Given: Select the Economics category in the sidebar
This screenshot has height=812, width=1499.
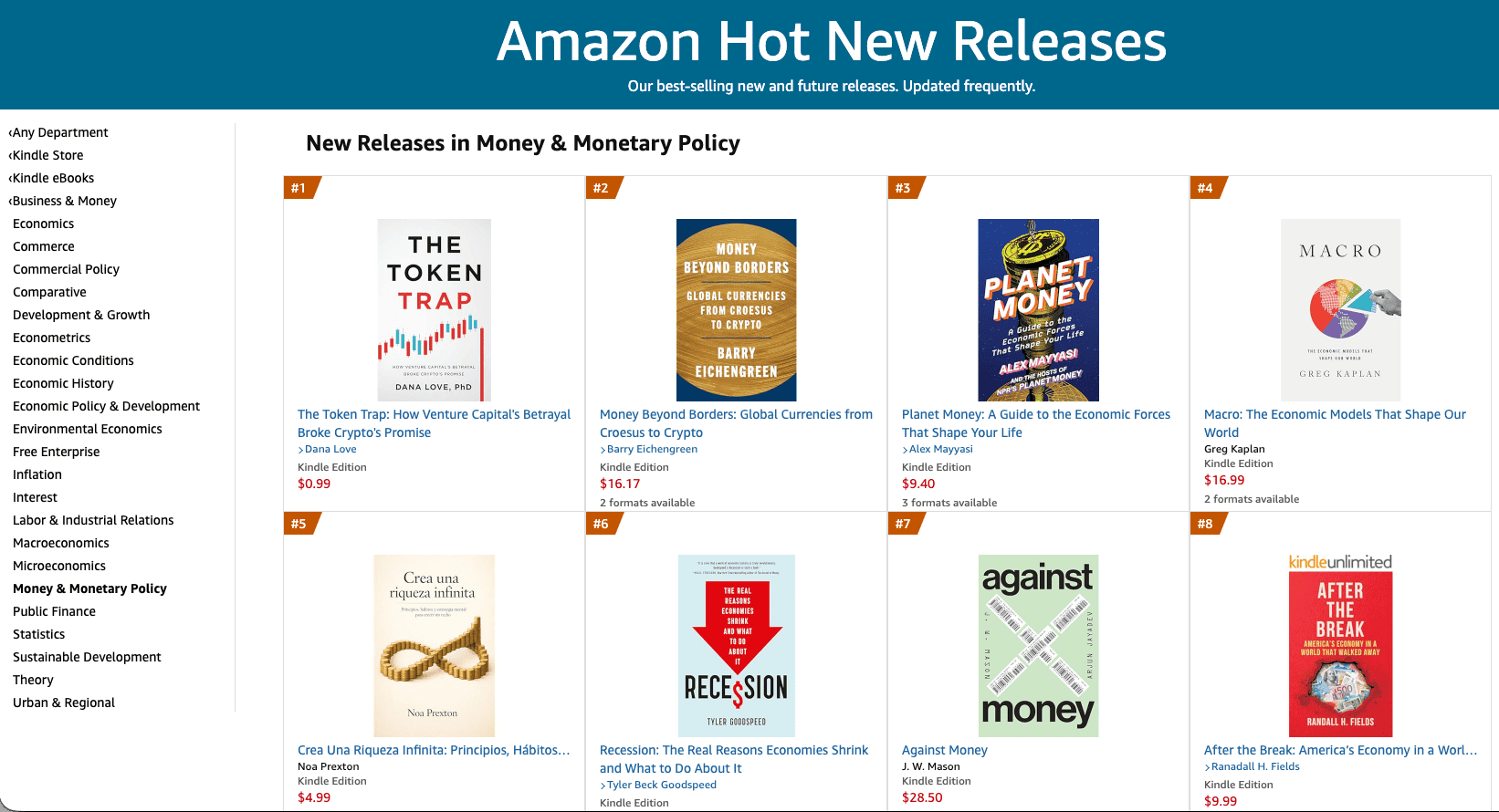Looking at the screenshot, I should (43, 223).
